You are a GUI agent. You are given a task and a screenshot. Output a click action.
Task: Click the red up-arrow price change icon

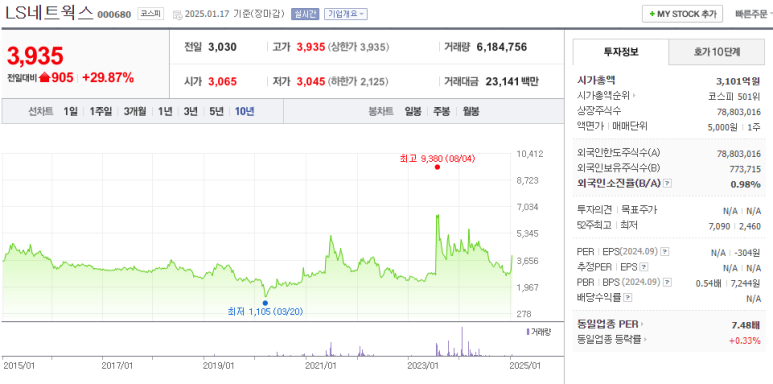tap(45, 77)
